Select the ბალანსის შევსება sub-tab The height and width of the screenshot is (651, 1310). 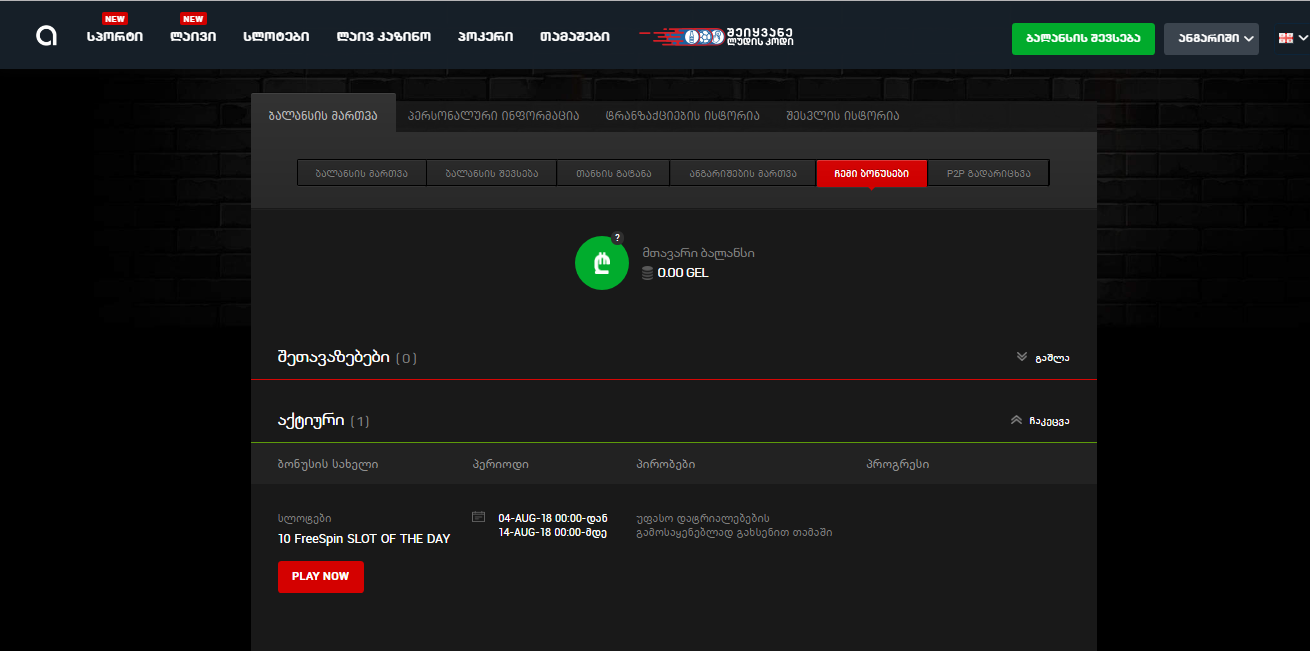[492, 173]
